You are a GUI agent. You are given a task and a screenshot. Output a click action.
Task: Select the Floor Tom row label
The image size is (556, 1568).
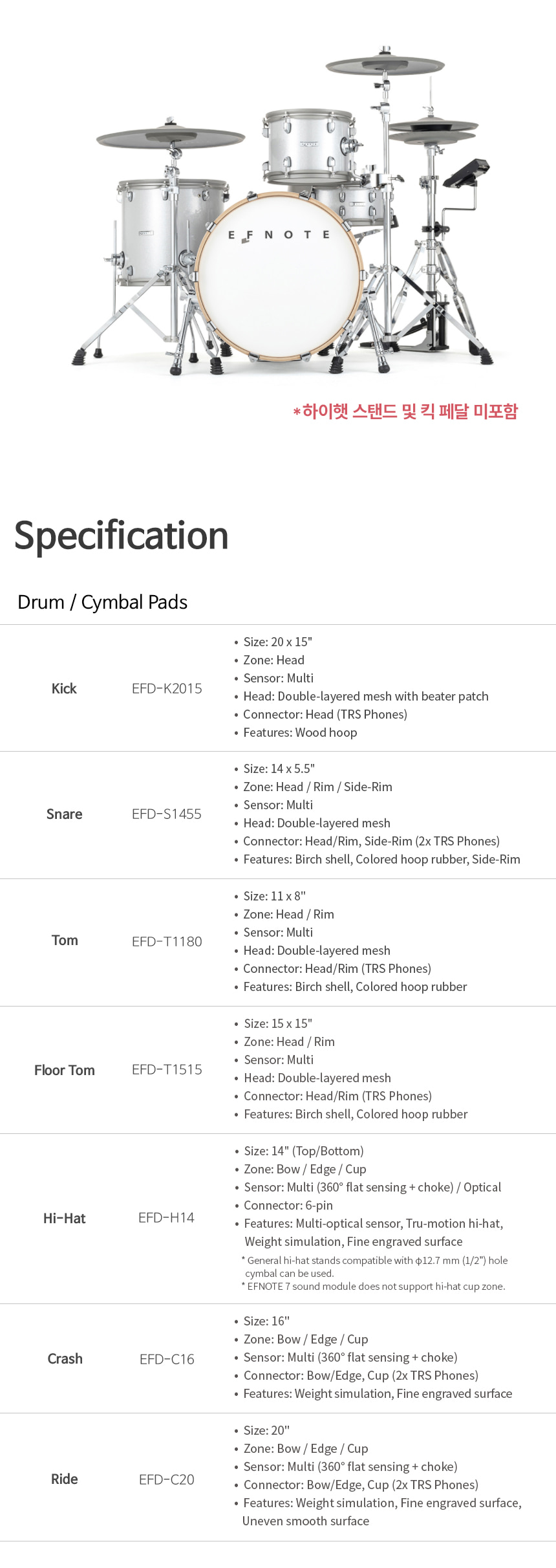coord(65,1071)
